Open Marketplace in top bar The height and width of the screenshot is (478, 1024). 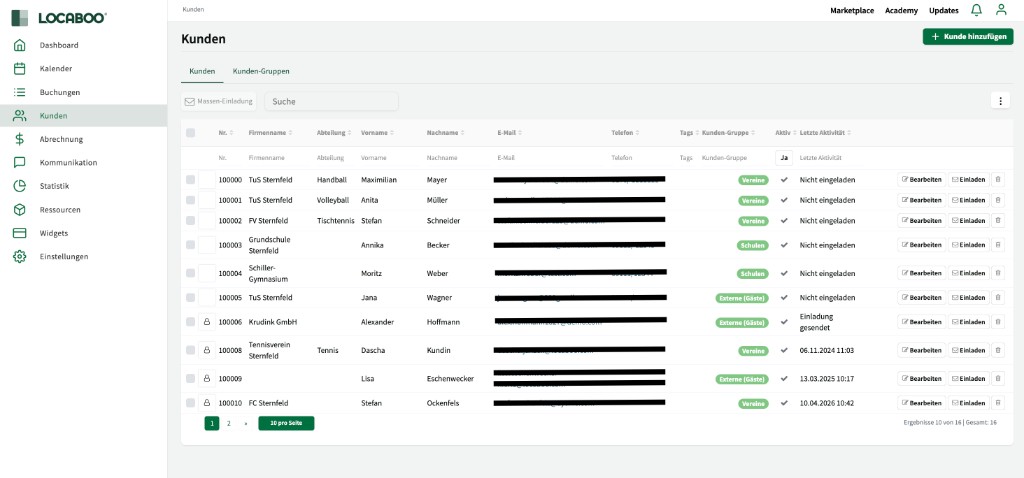pos(852,10)
